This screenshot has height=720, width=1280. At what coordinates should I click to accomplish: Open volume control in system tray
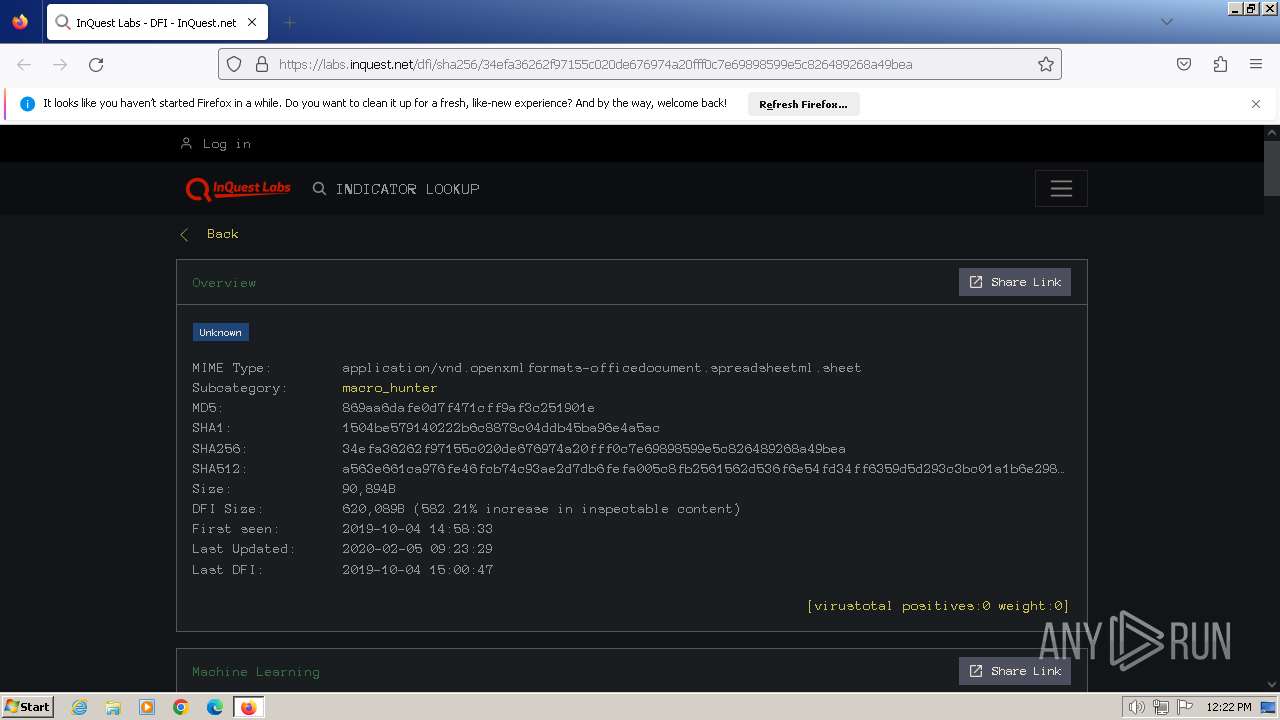click(1137, 707)
